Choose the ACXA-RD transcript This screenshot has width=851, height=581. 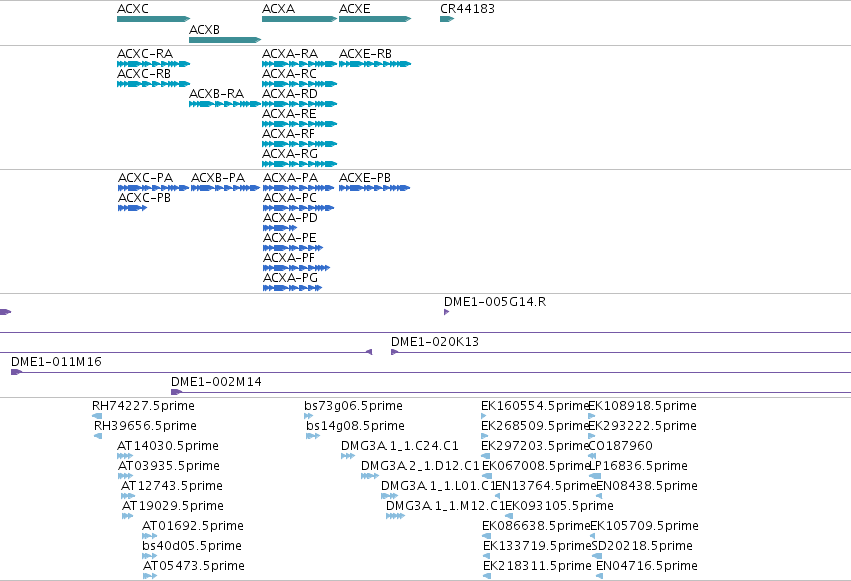(300, 104)
